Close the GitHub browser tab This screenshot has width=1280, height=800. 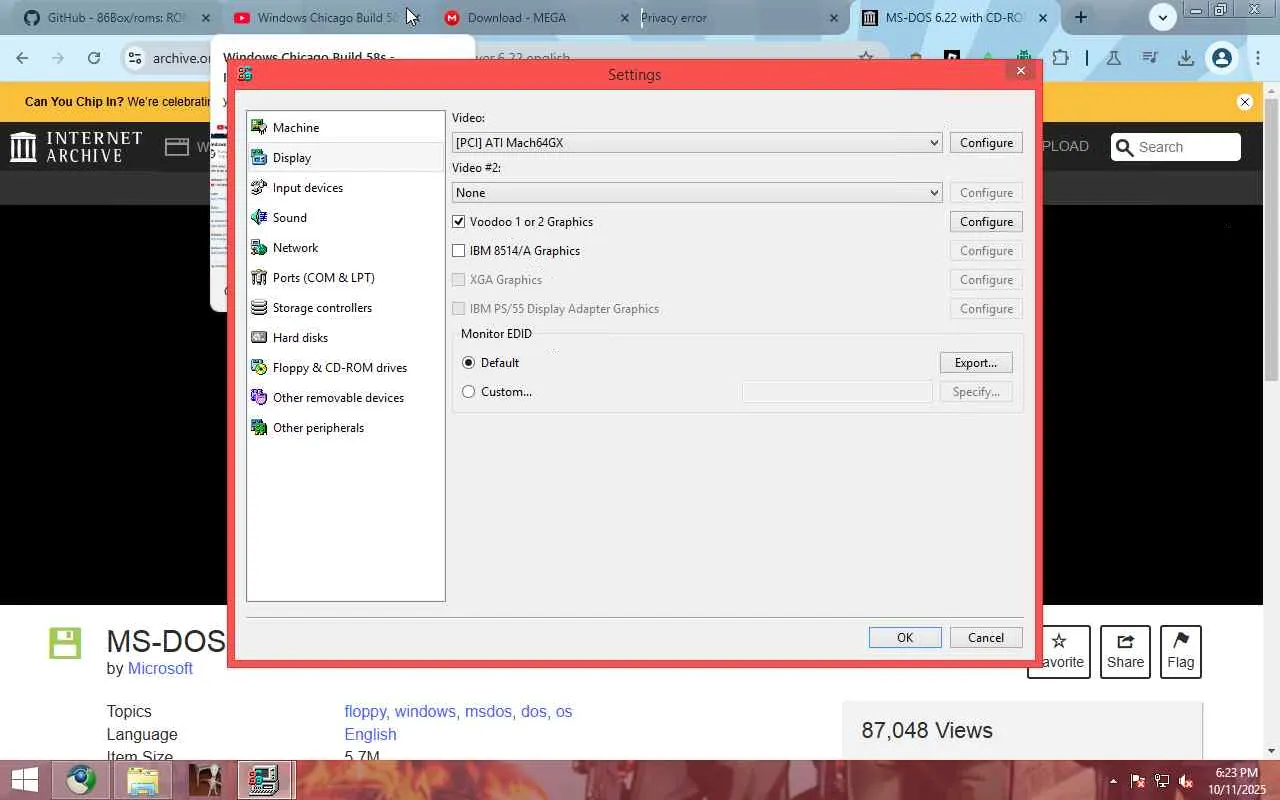tap(207, 18)
